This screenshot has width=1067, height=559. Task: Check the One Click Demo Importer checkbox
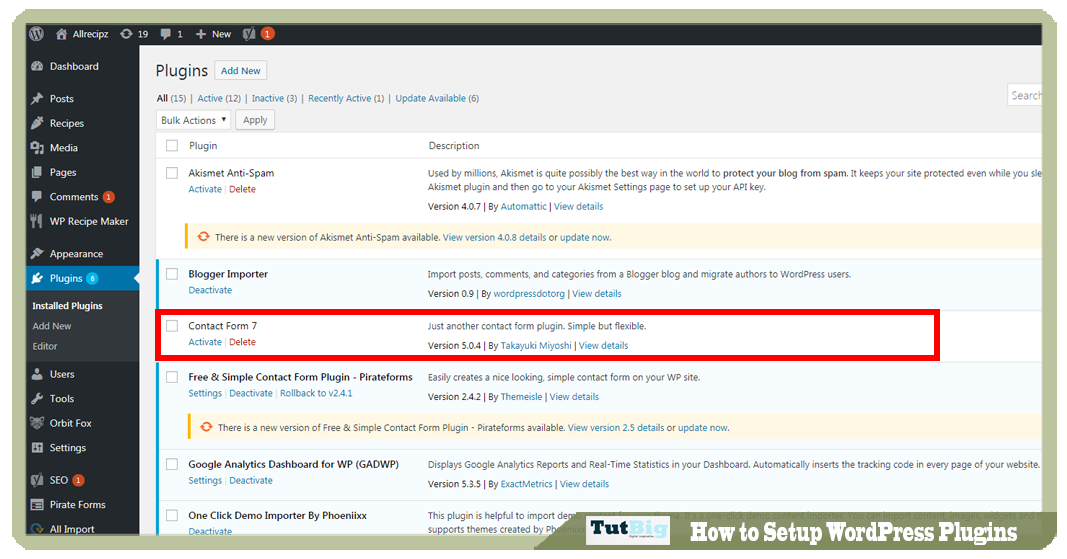[172, 515]
